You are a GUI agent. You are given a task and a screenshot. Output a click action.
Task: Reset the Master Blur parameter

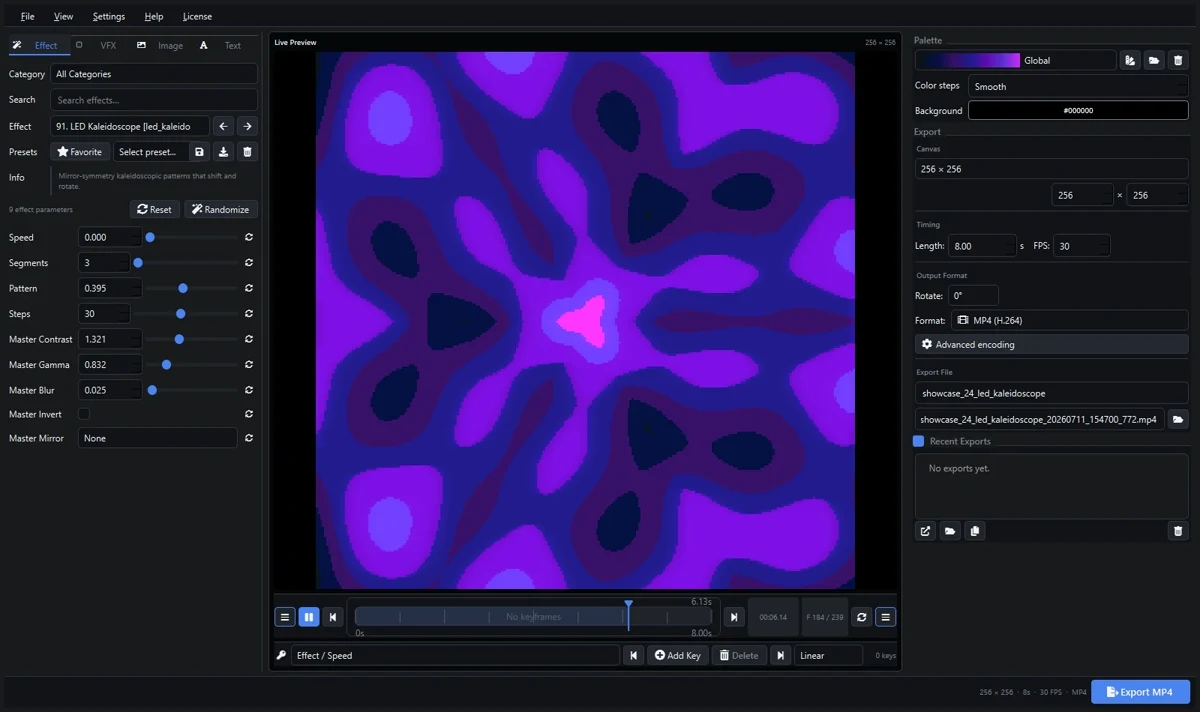click(249, 390)
